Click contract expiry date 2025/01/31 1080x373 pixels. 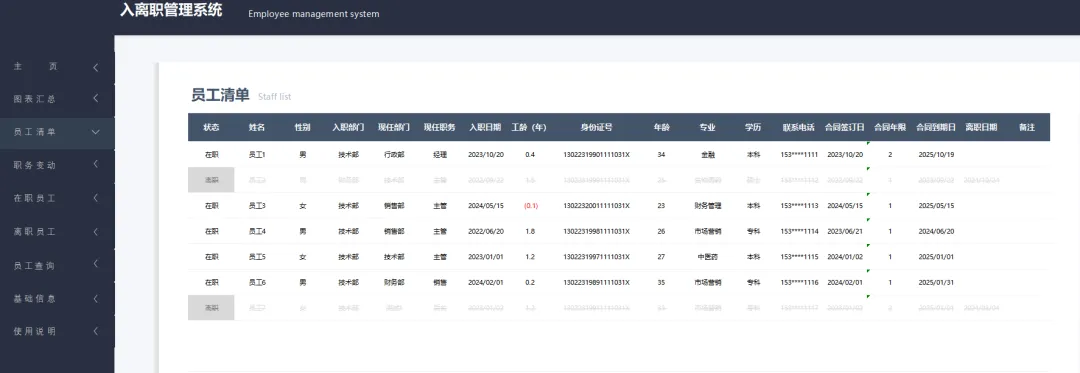pos(937,282)
